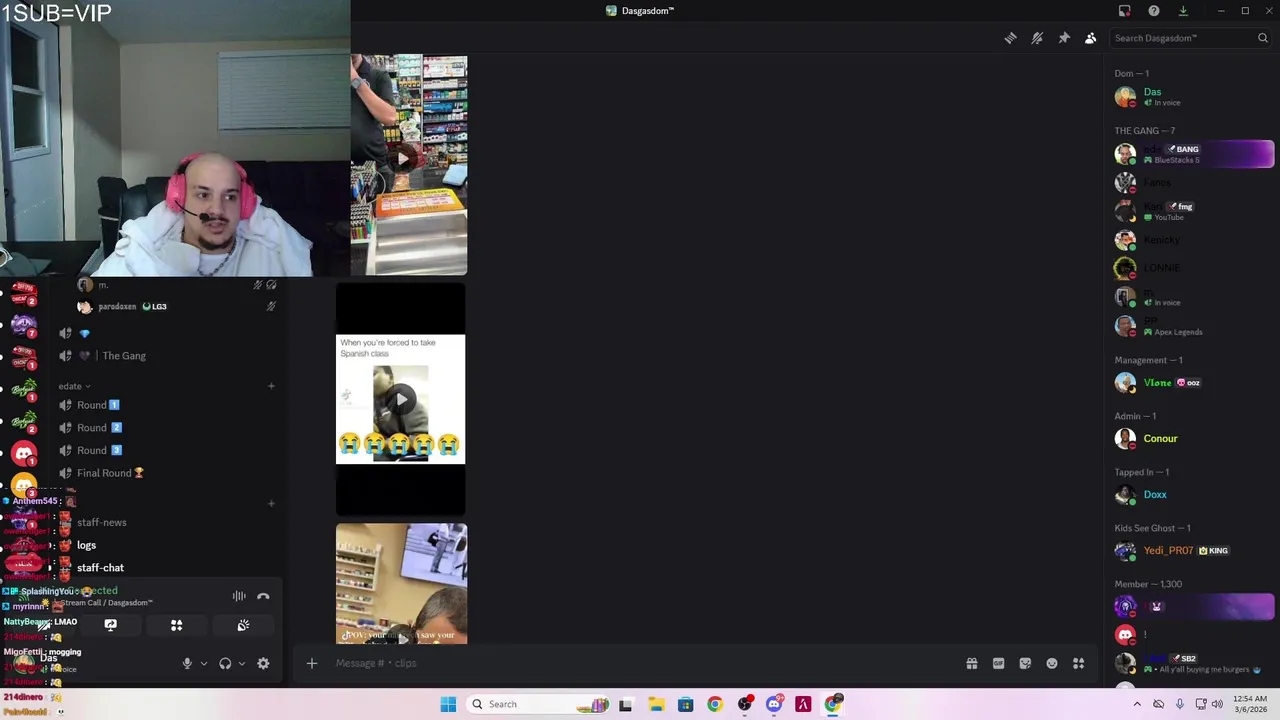Viewport: 1280px width, 720px height.
Task: Open Discord from the taskbar
Action: tap(774, 704)
